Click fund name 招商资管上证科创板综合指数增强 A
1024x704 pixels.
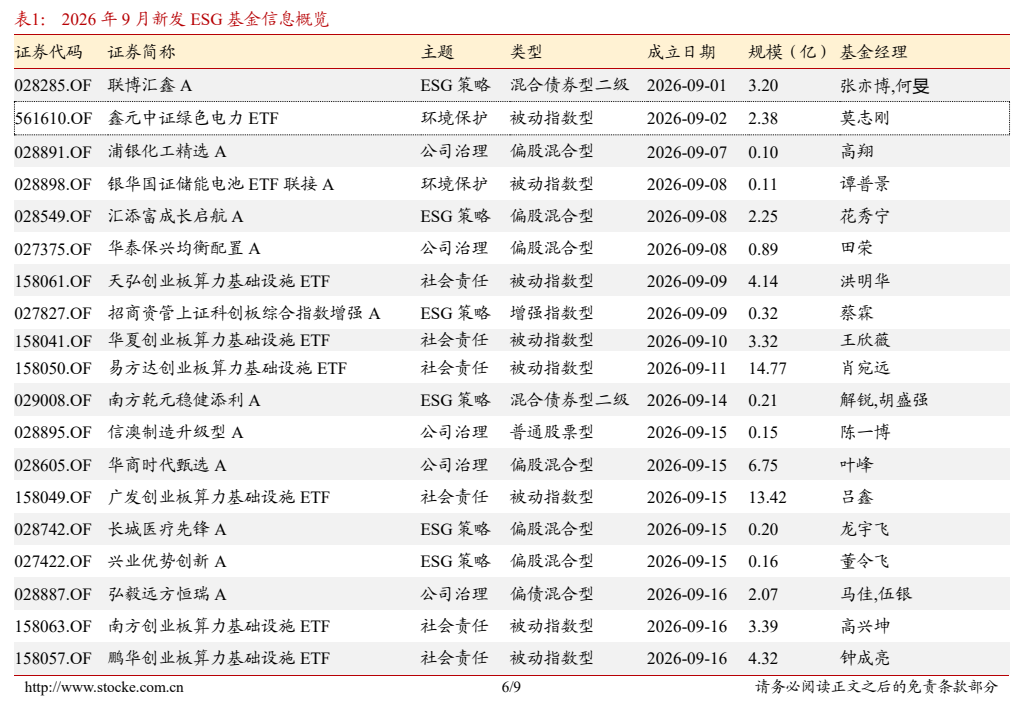coord(244,313)
